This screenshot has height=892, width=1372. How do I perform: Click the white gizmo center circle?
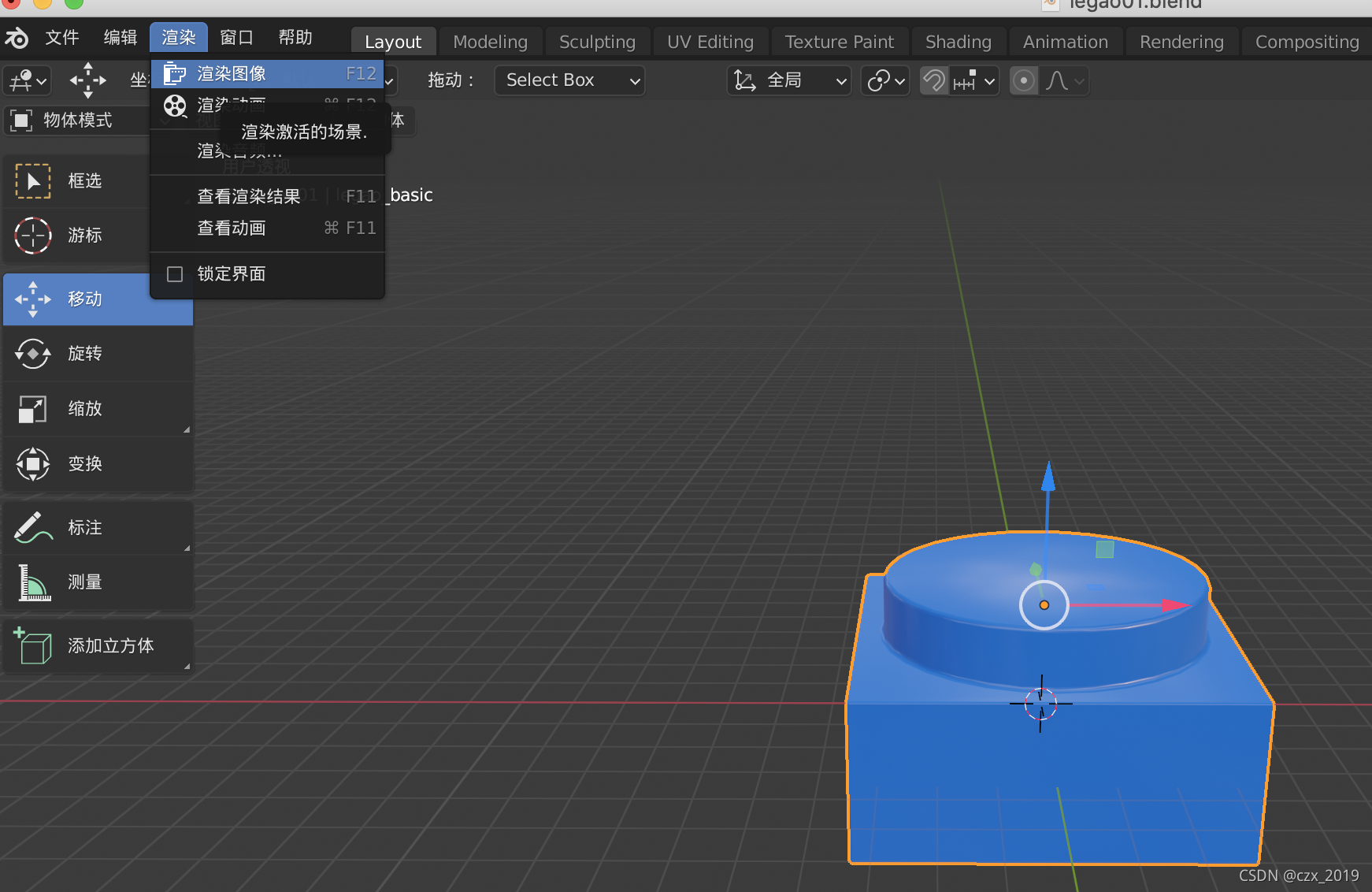click(1044, 605)
